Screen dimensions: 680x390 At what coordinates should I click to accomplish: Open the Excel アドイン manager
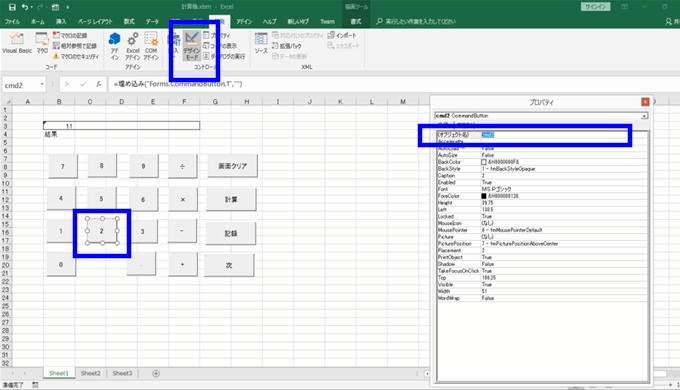click(x=133, y=46)
